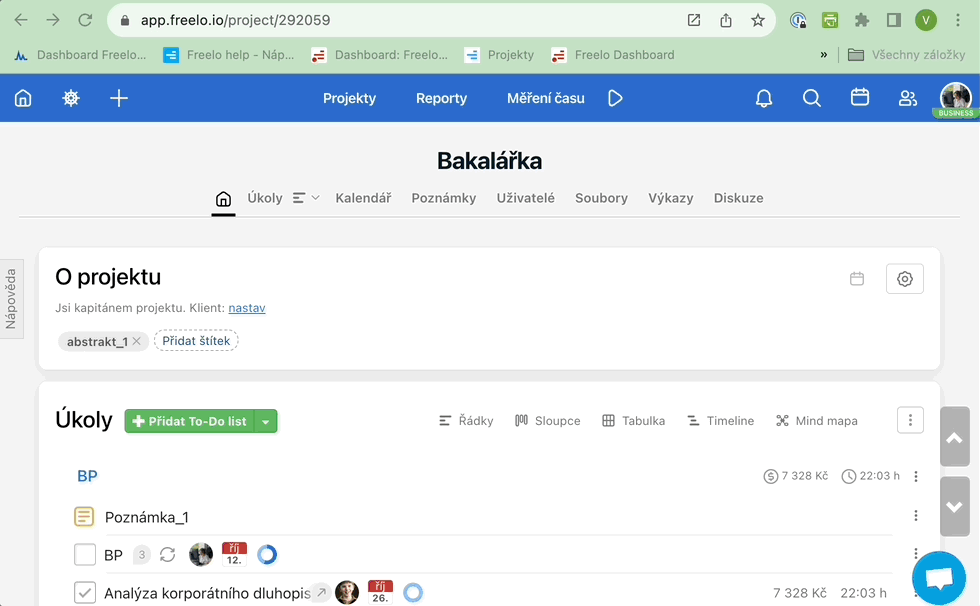This screenshot has height=606, width=980.
Task: Switch to Timeline view
Action: (x=721, y=421)
